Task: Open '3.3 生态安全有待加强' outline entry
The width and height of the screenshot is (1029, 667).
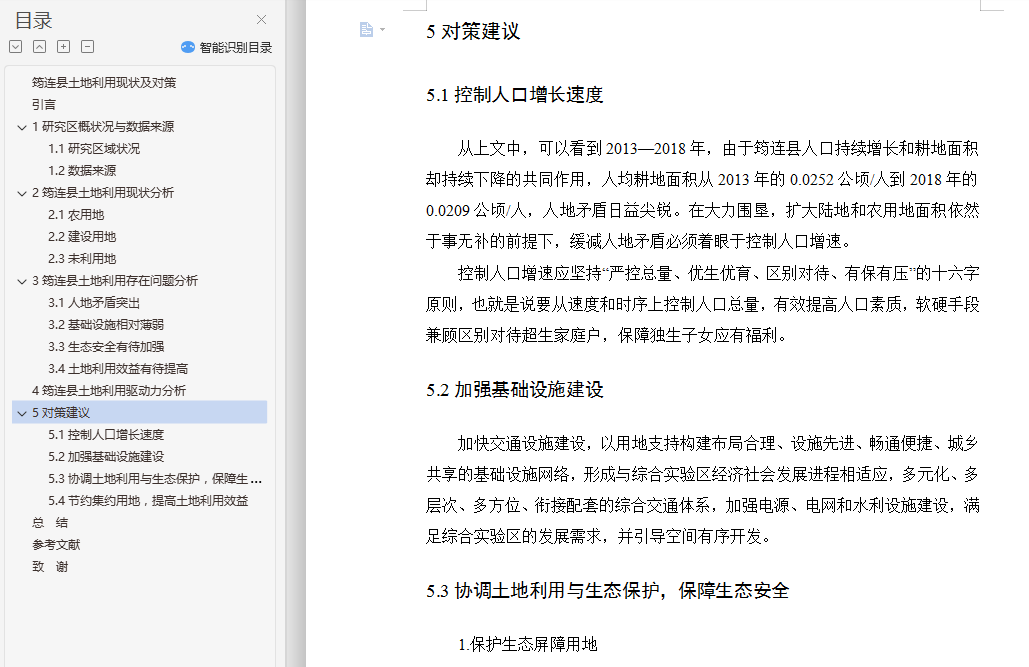Action: coord(106,347)
